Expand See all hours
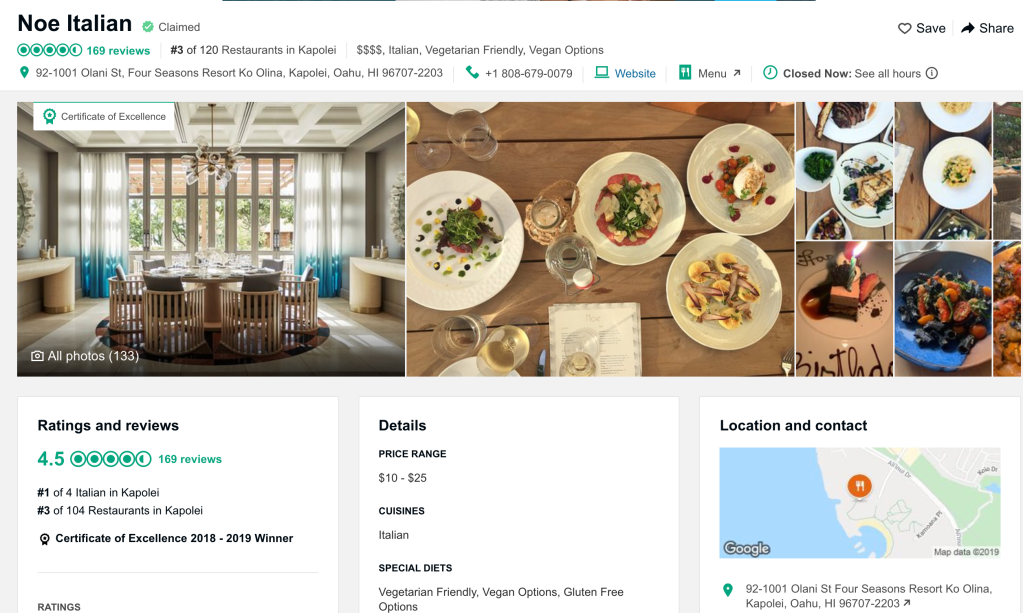Screen dimensions: 1023x613 point(887,74)
